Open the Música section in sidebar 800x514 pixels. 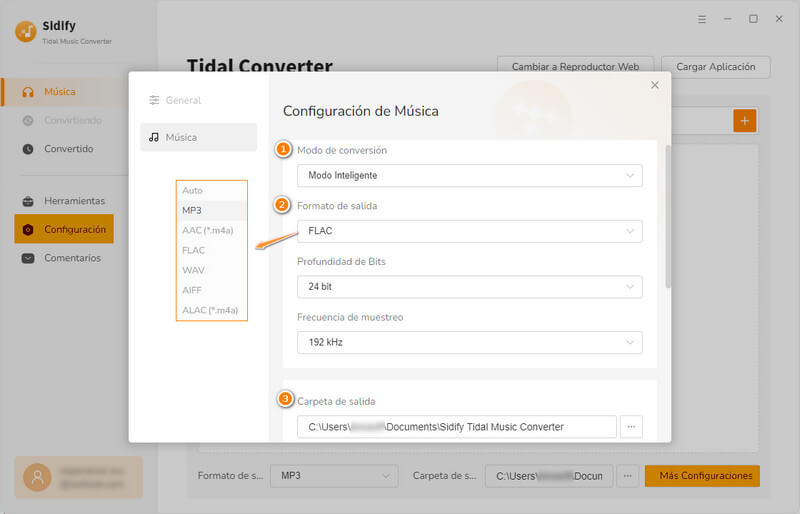pyautogui.click(x=65, y=92)
